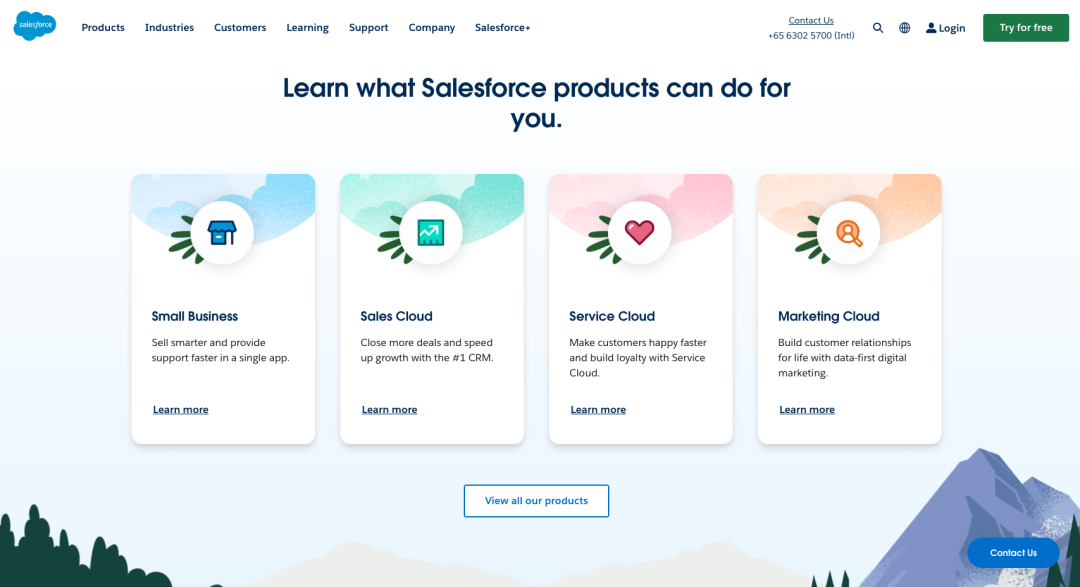Click the Salesforce cloud logo

coord(34,26)
